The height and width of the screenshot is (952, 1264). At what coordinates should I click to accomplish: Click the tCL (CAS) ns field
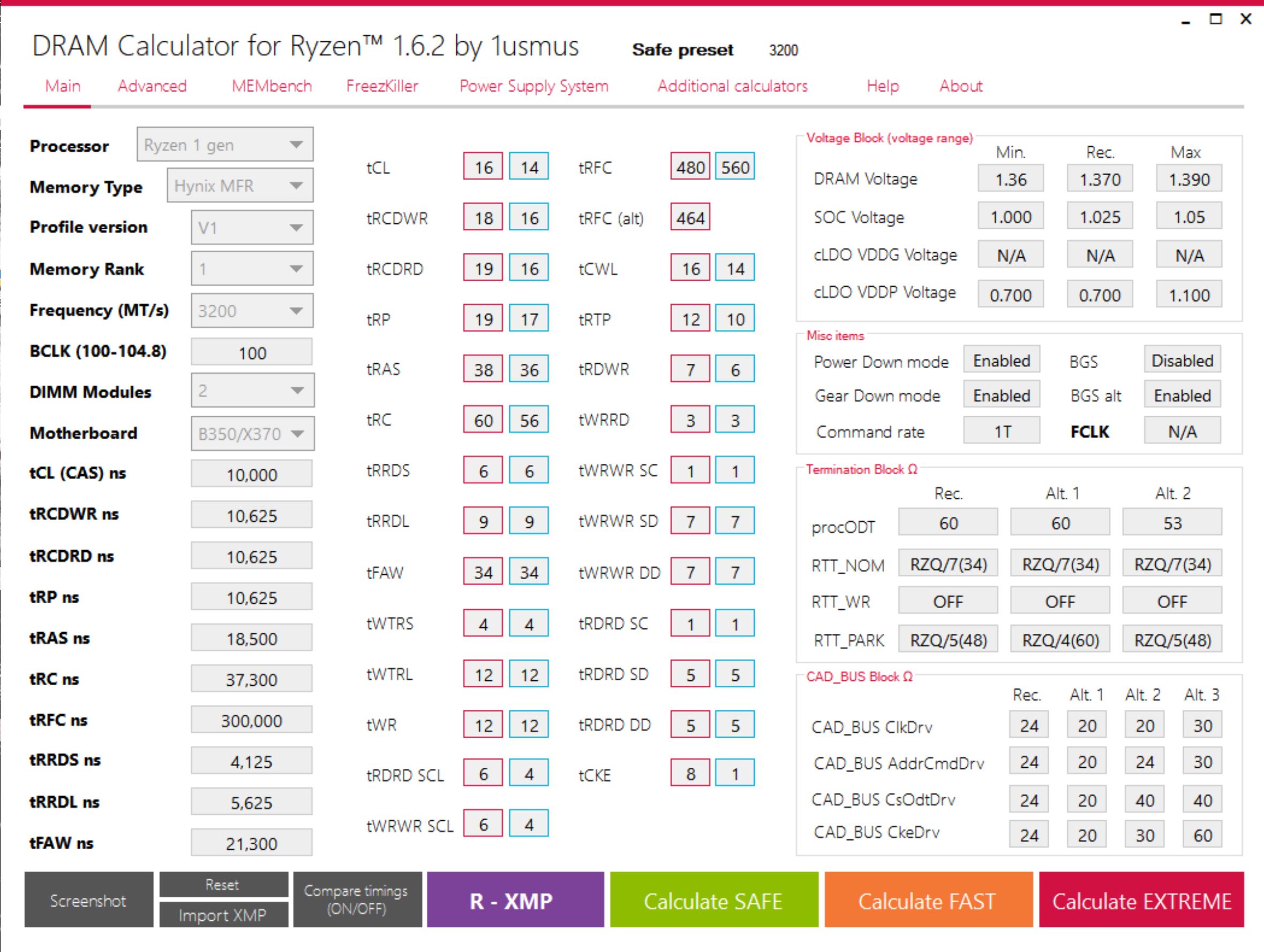251,474
